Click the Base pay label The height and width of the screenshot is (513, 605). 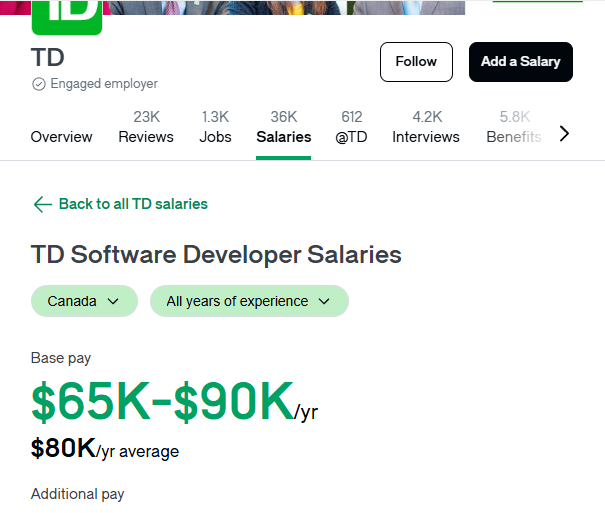(x=61, y=358)
